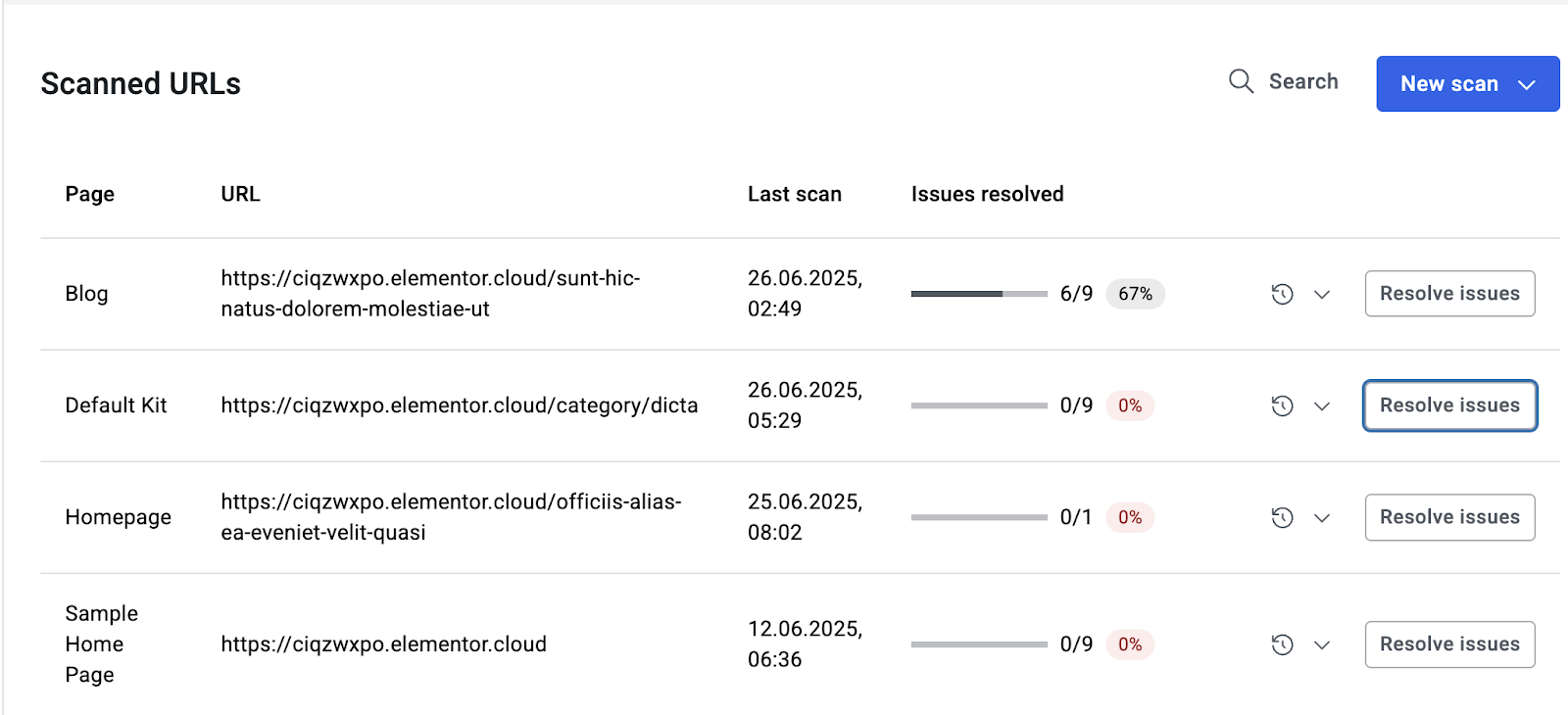Viewport: 1568px width, 715px height.
Task: Expand the Sample Home Page row chevron
Action: click(1322, 644)
